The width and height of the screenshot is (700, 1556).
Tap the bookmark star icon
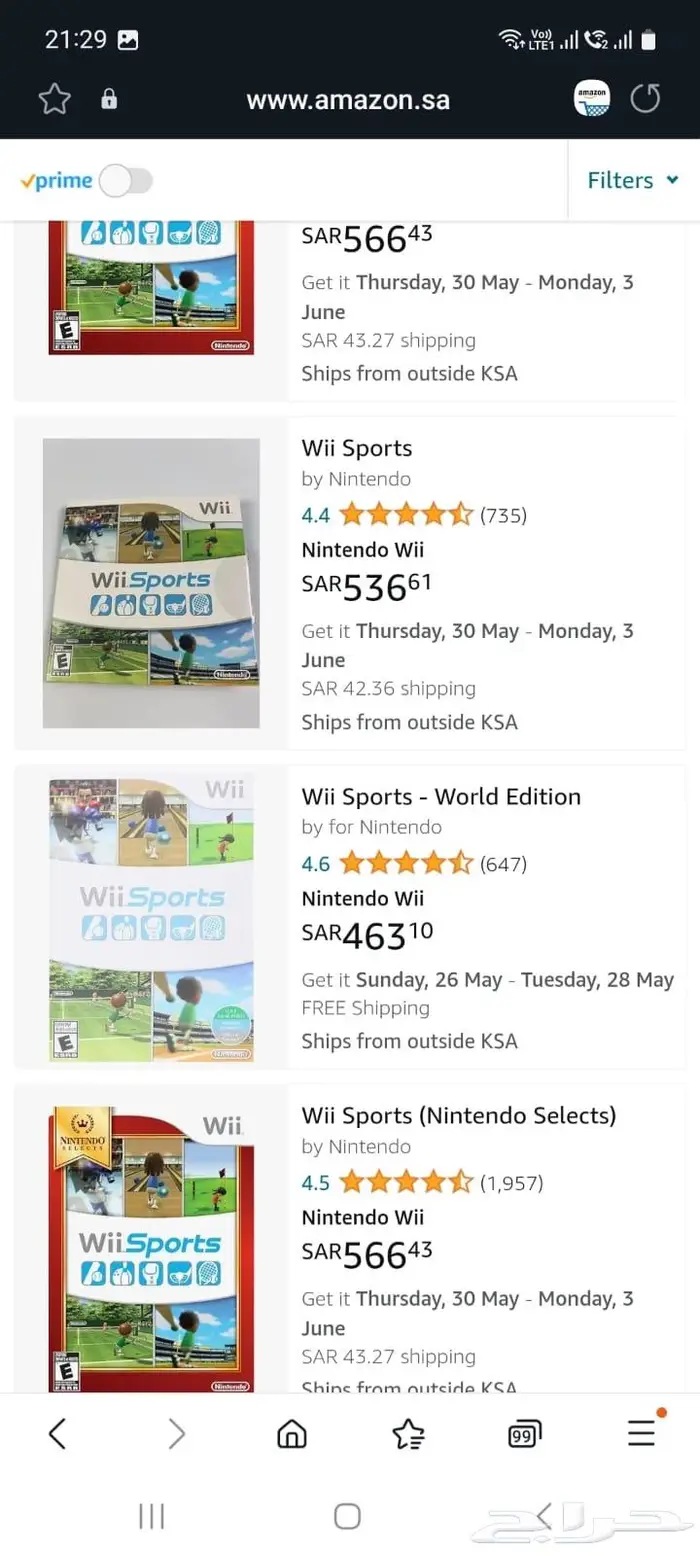(x=55, y=99)
